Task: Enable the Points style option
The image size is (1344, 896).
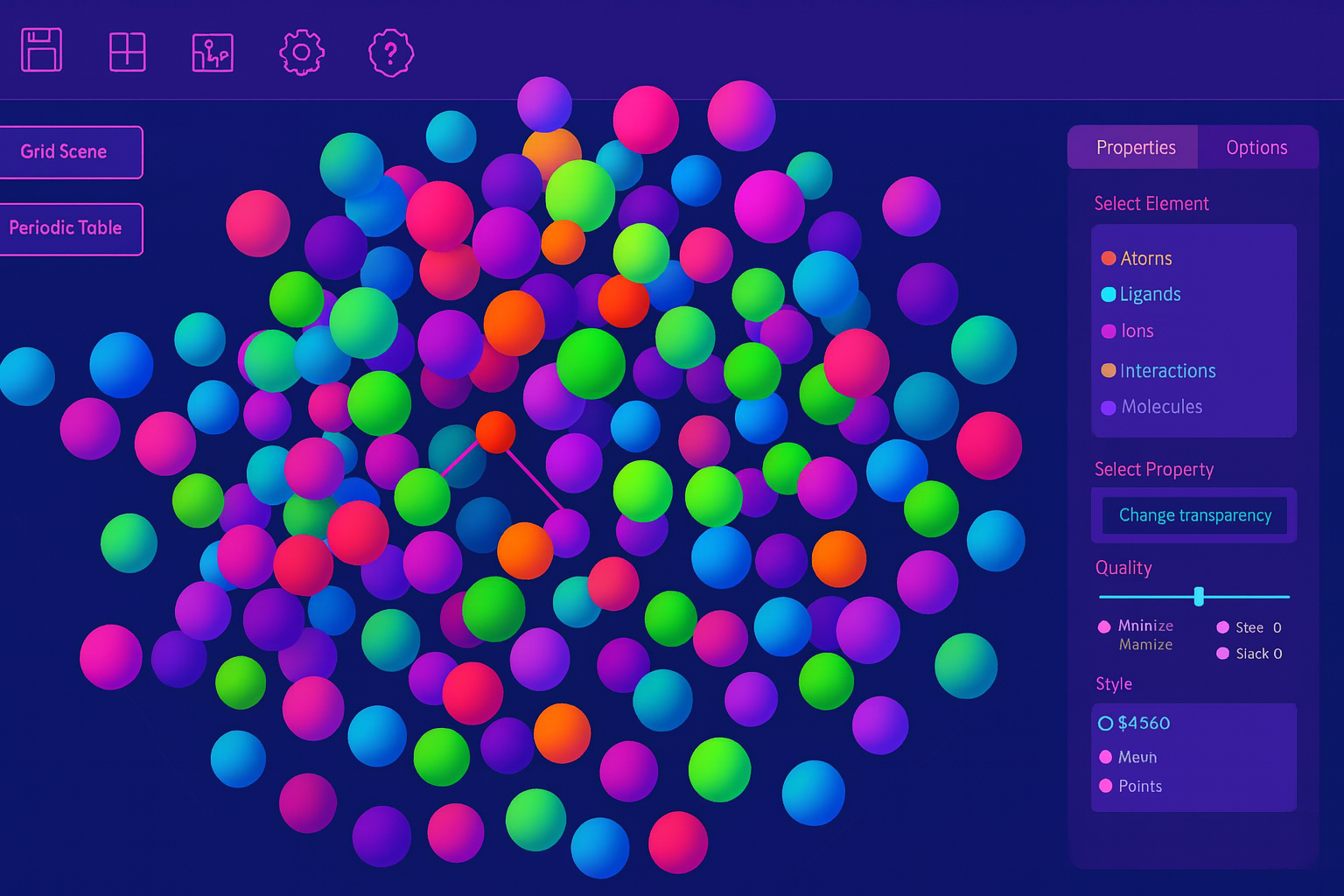Action: point(1106,786)
